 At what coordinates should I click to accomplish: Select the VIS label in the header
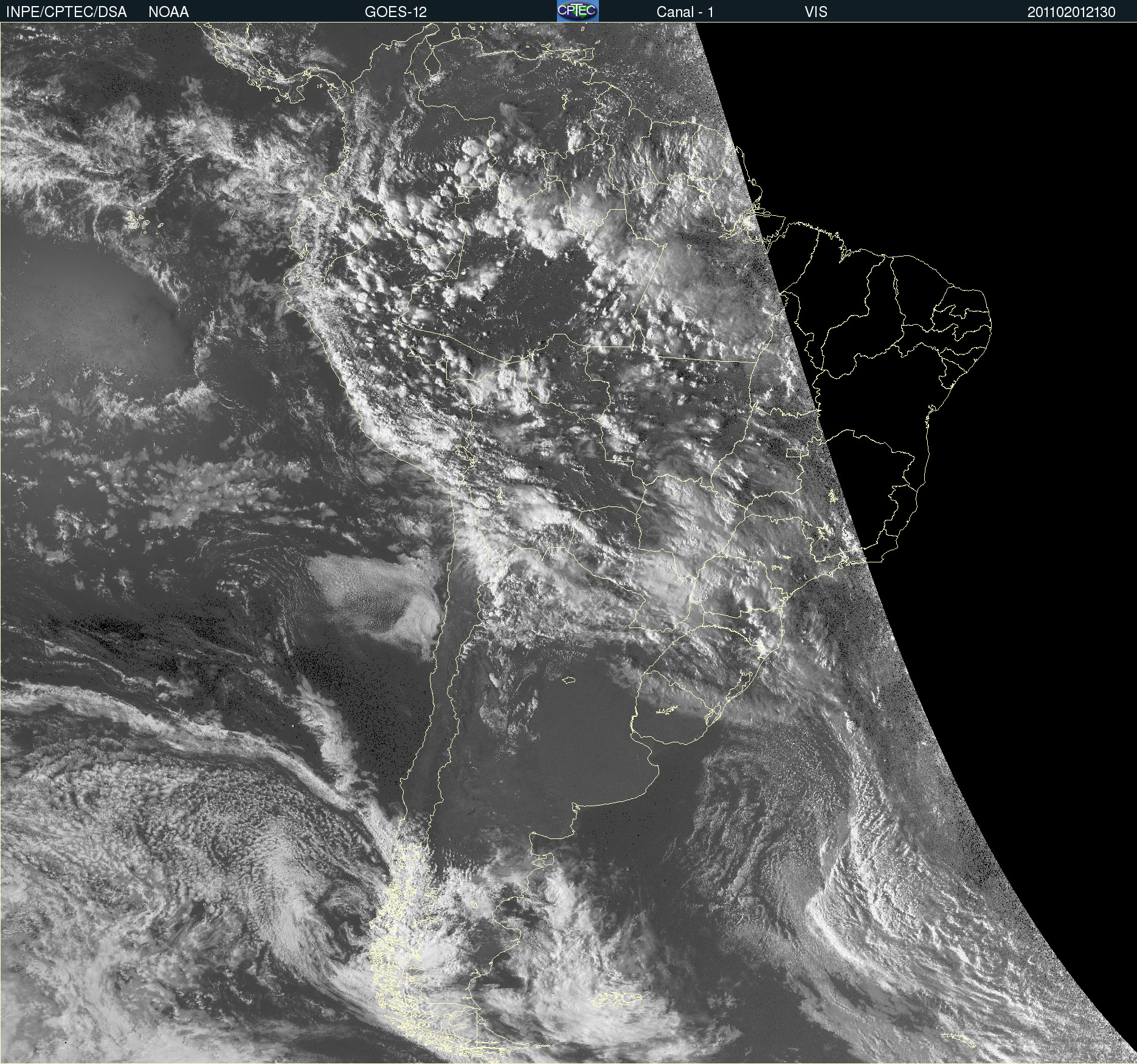[816, 12]
